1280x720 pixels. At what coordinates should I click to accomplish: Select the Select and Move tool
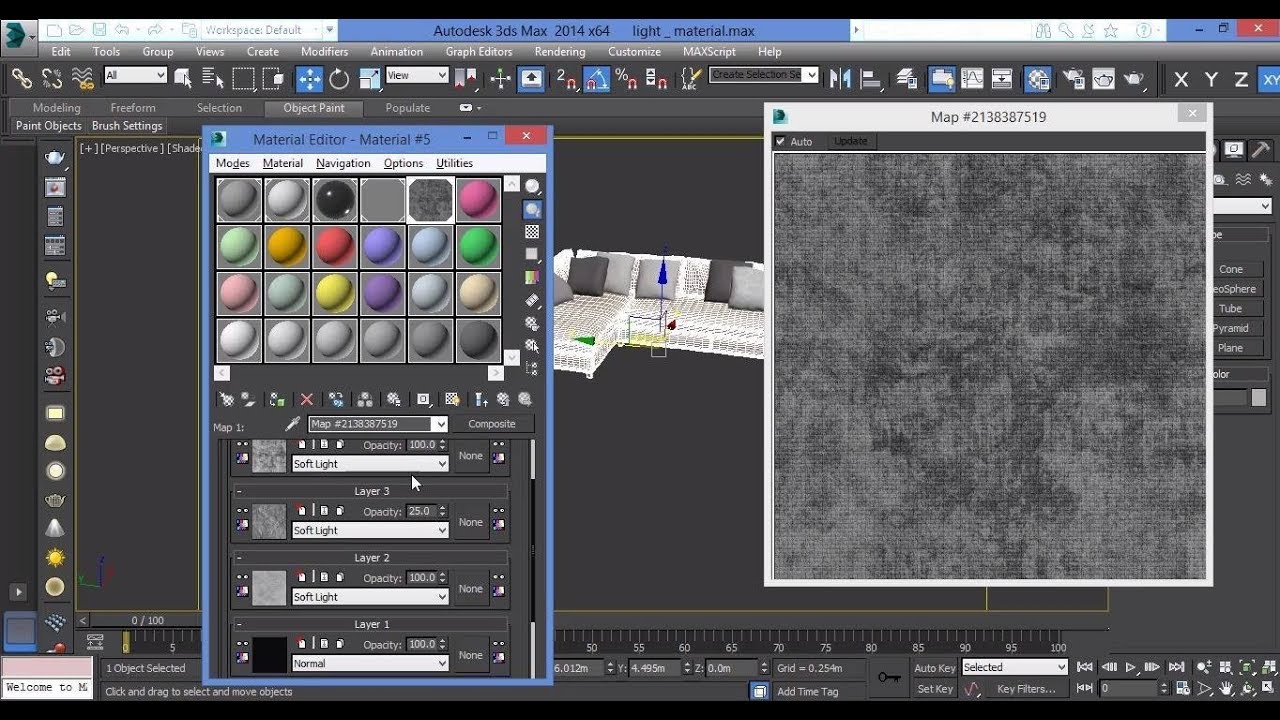point(310,78)
